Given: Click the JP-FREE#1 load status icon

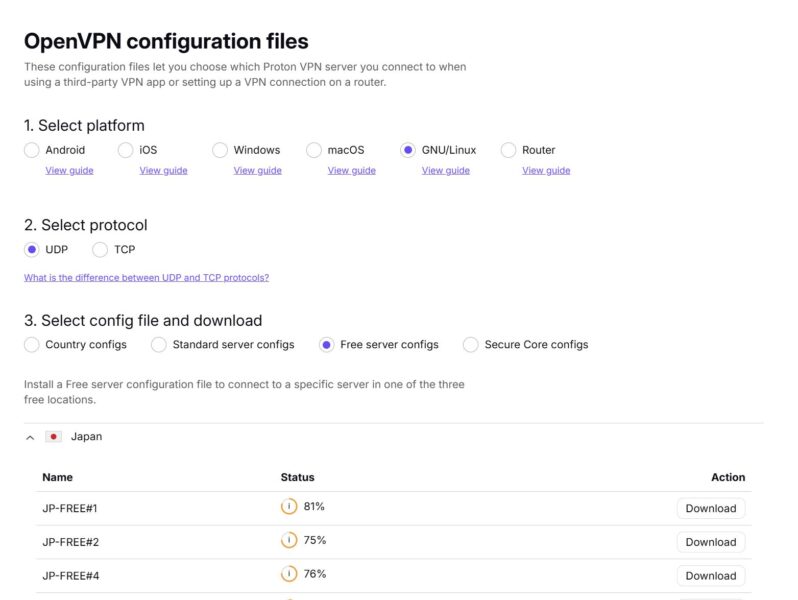Looking at the screenshot, I should 289,507.
